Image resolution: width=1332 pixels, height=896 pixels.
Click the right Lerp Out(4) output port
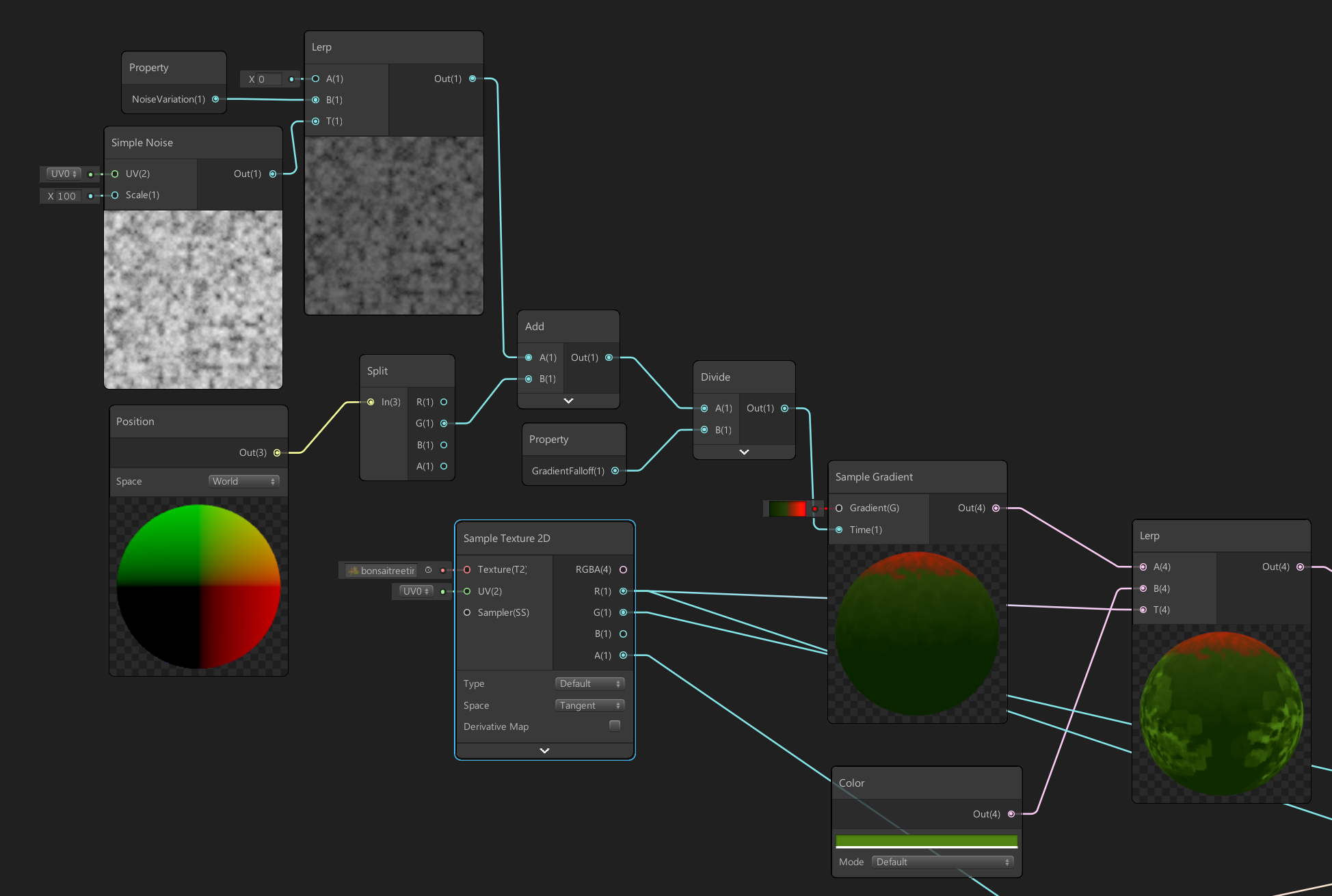(x=1300, y=567)
